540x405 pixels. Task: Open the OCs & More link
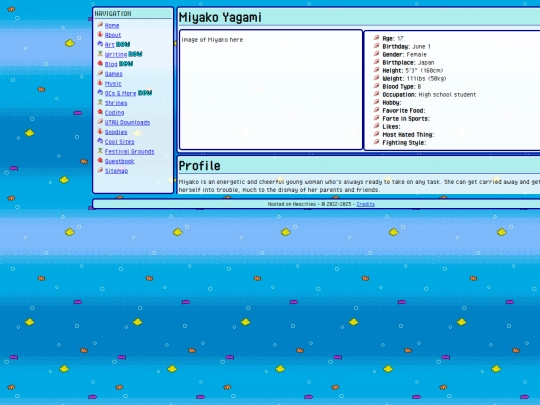click(120, 93)
